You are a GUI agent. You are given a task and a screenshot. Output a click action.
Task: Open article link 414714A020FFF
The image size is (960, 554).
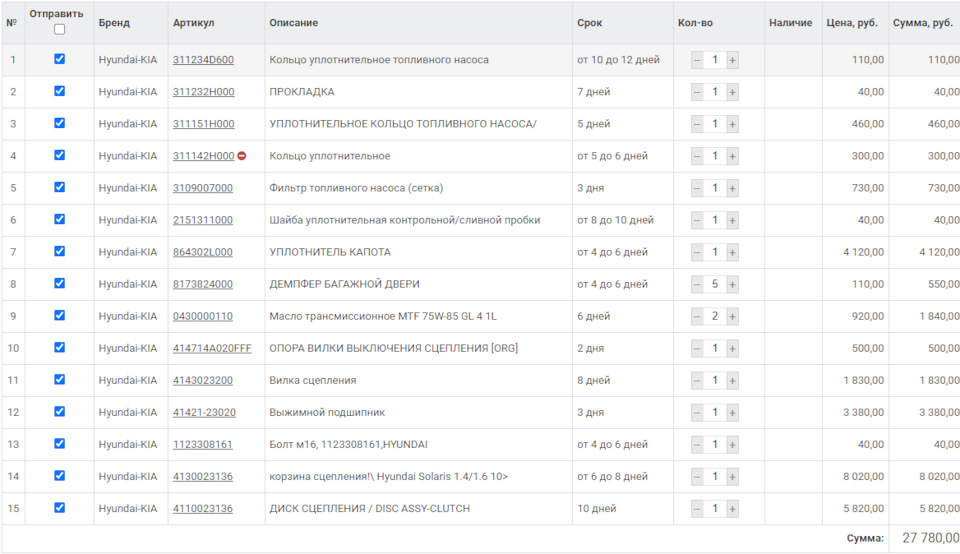(x=212, y=348)
